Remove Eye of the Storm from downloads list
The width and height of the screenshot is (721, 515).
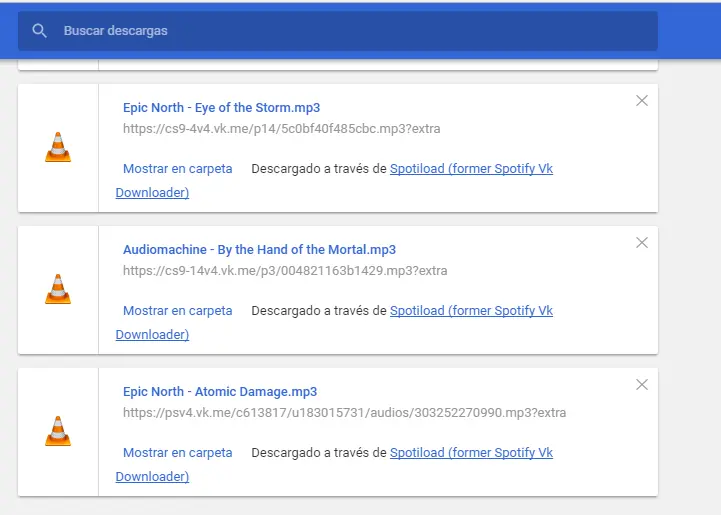point(642,101)
